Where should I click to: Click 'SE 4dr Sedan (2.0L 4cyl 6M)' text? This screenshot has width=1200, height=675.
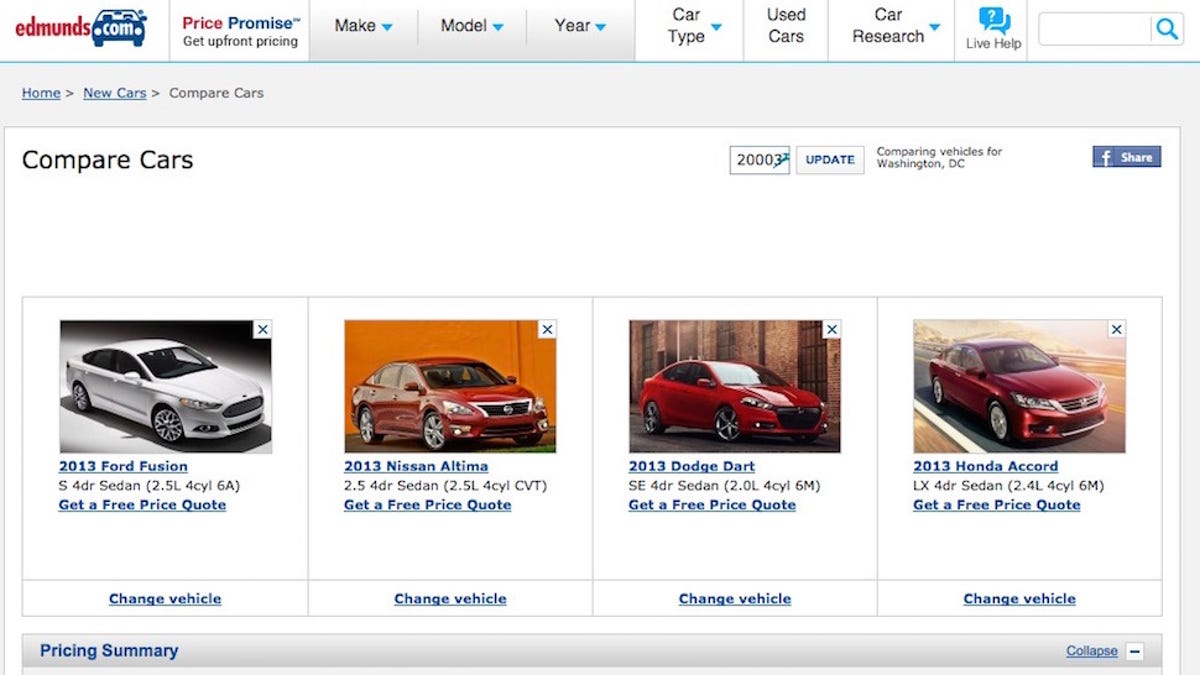coord(725,486)
